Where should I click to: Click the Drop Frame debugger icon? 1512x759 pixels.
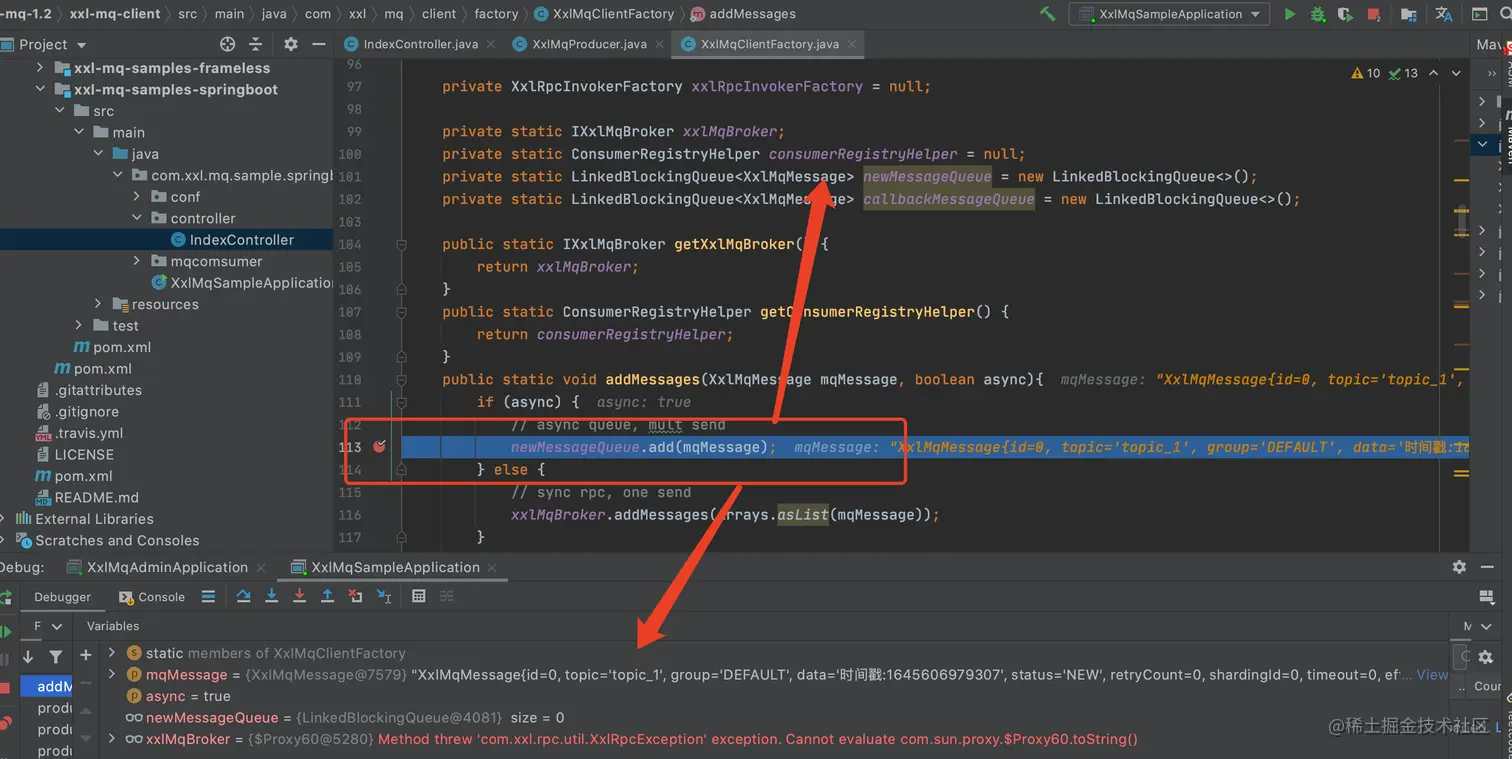point(355,596)
